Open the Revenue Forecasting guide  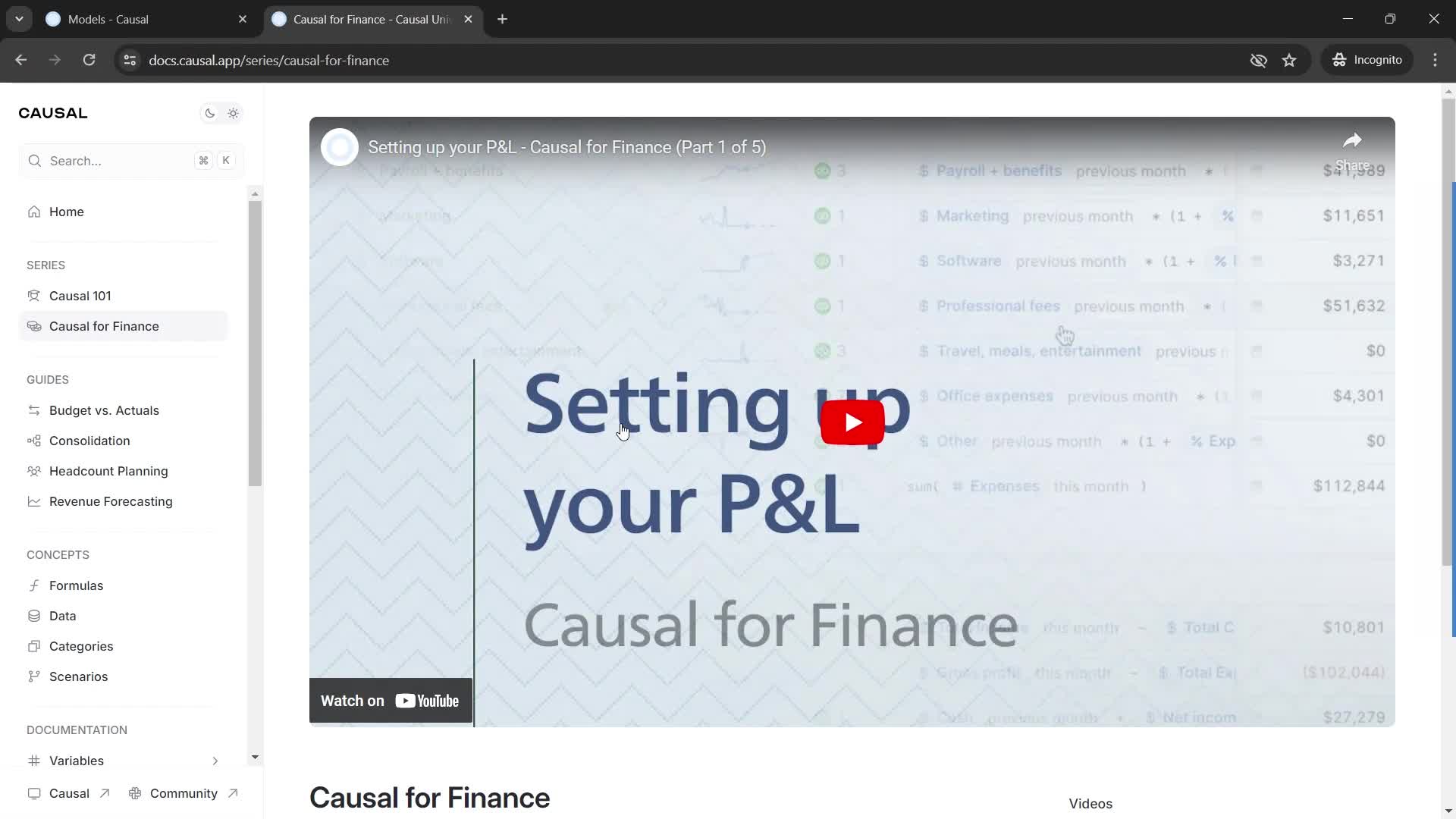tap(111, 501)
